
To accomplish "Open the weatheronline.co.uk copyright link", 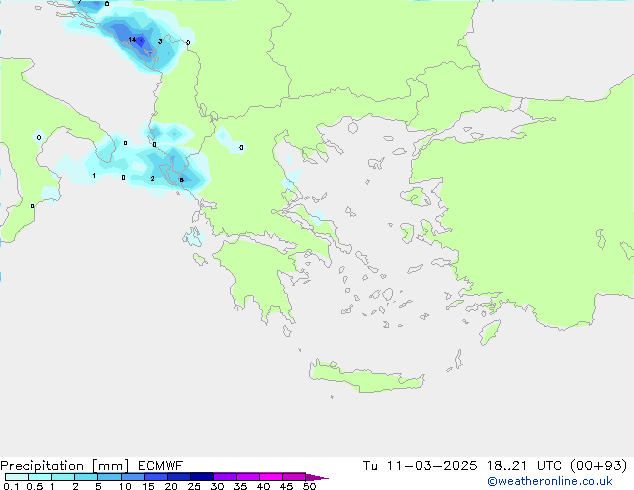I will 550,481.
